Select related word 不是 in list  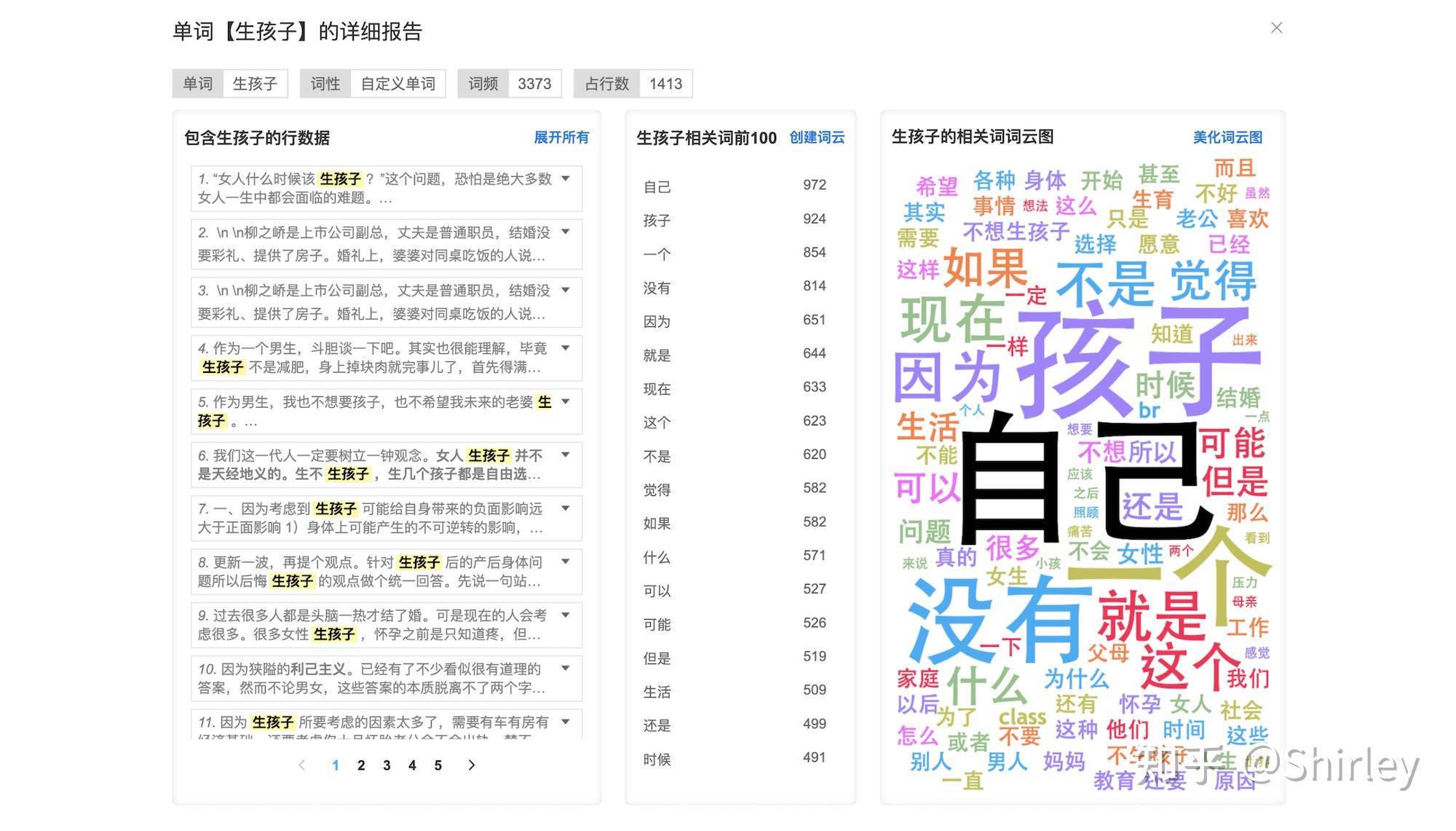pos(657,456)
